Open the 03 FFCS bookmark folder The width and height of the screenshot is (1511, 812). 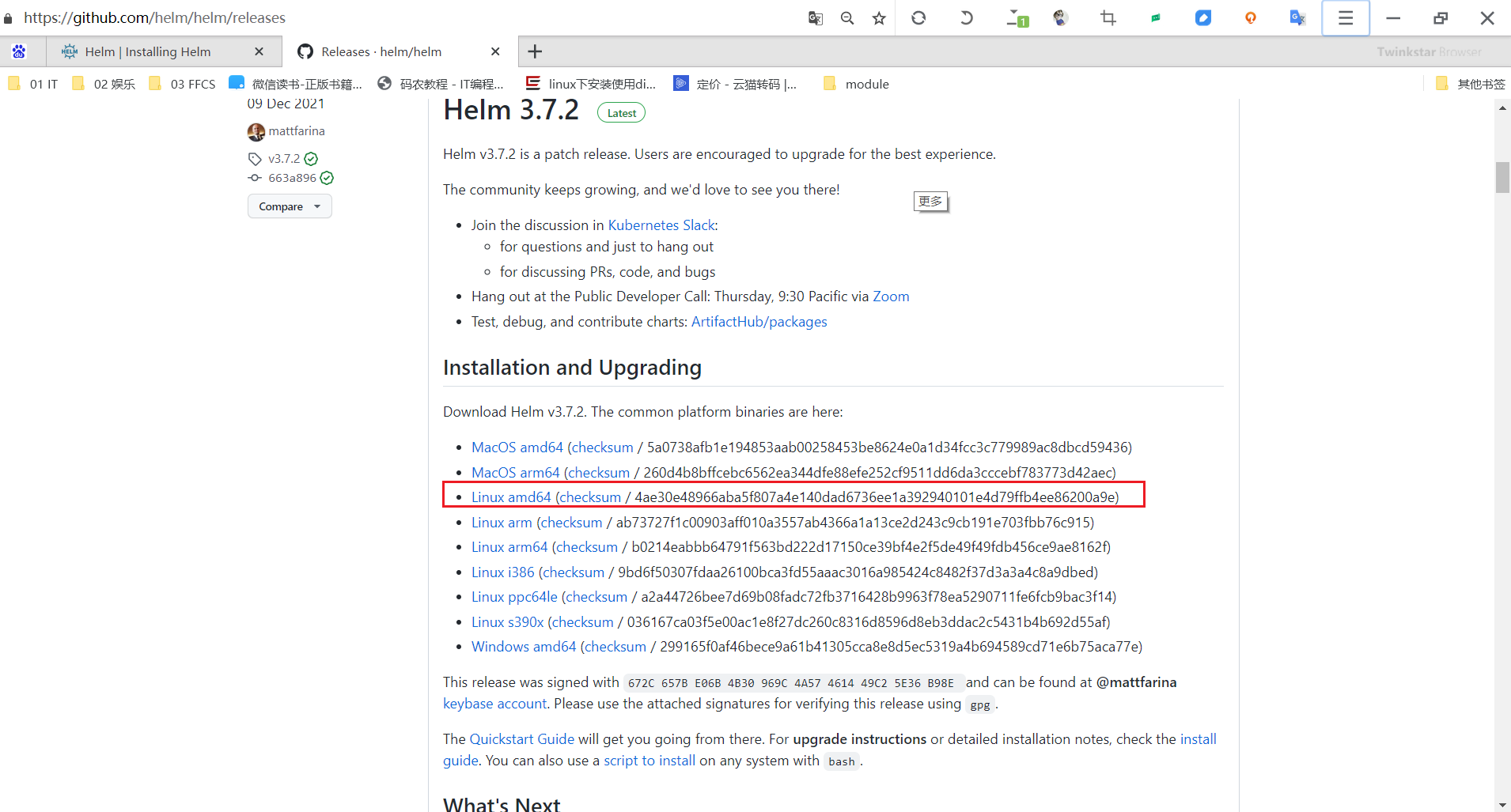point(182,84)
